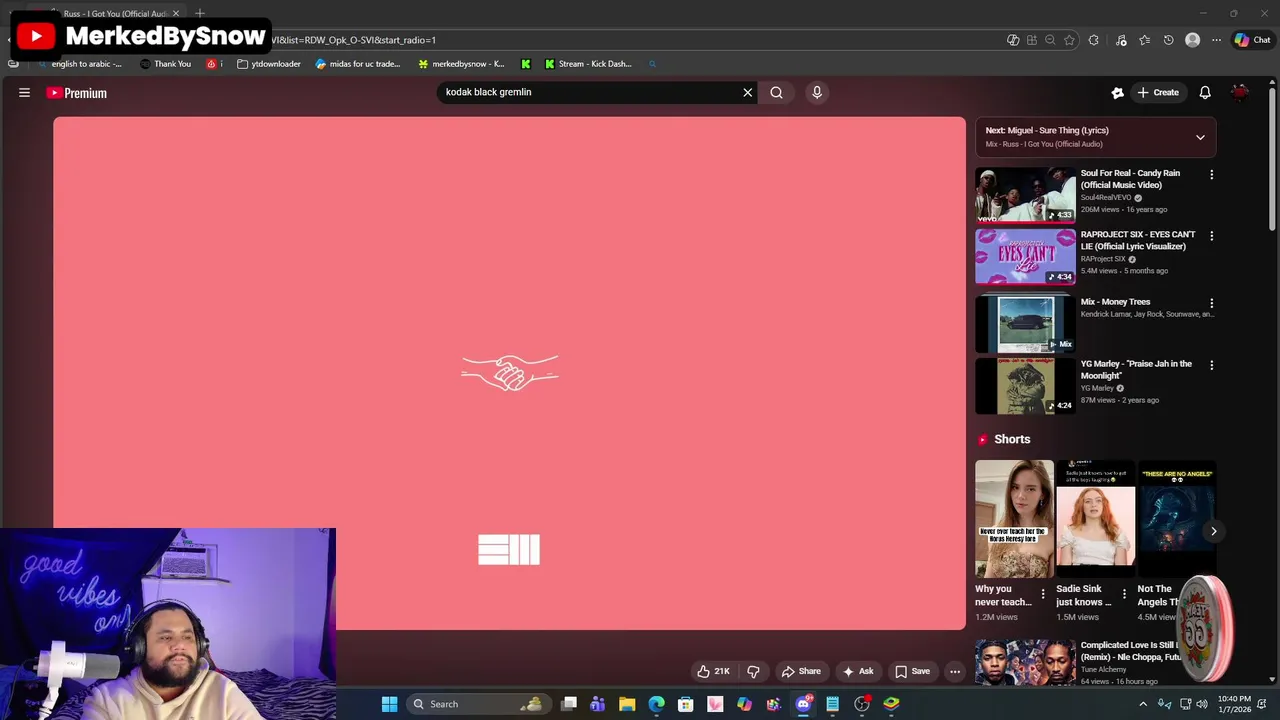The image size is (1280, 720).
Task: Open YouTube notifications bell
Action: pyautogui.click(x=1205, y=92)
